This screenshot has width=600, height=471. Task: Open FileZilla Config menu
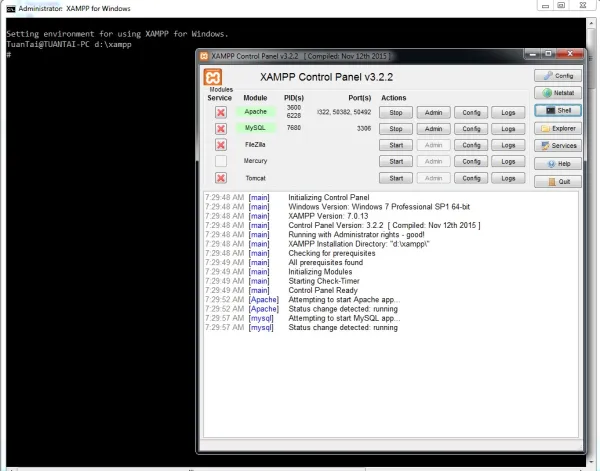(x=471, y=145)
